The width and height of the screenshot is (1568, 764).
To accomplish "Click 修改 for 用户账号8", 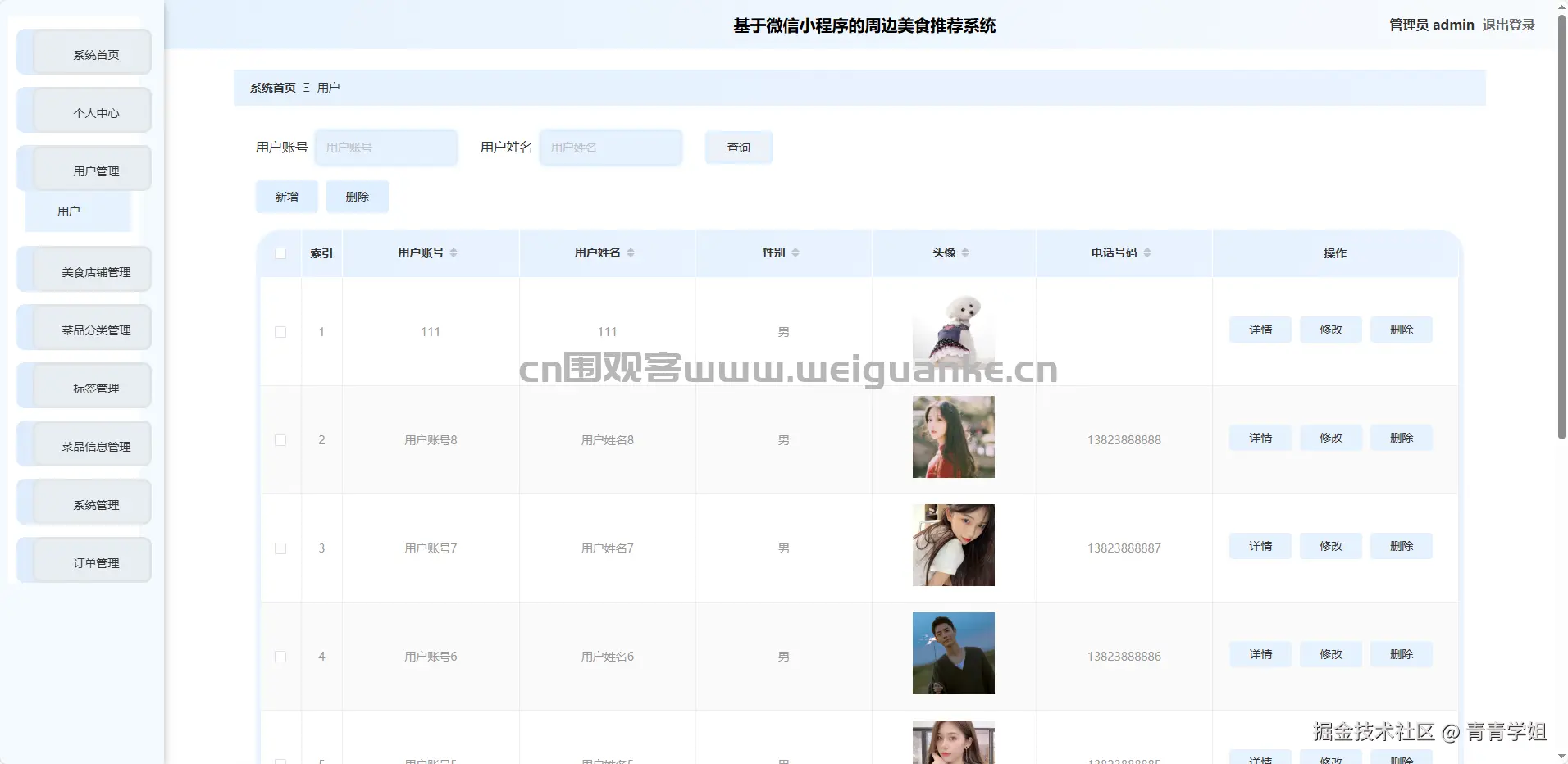I will pyautogui.click(x=1331, y=438).
